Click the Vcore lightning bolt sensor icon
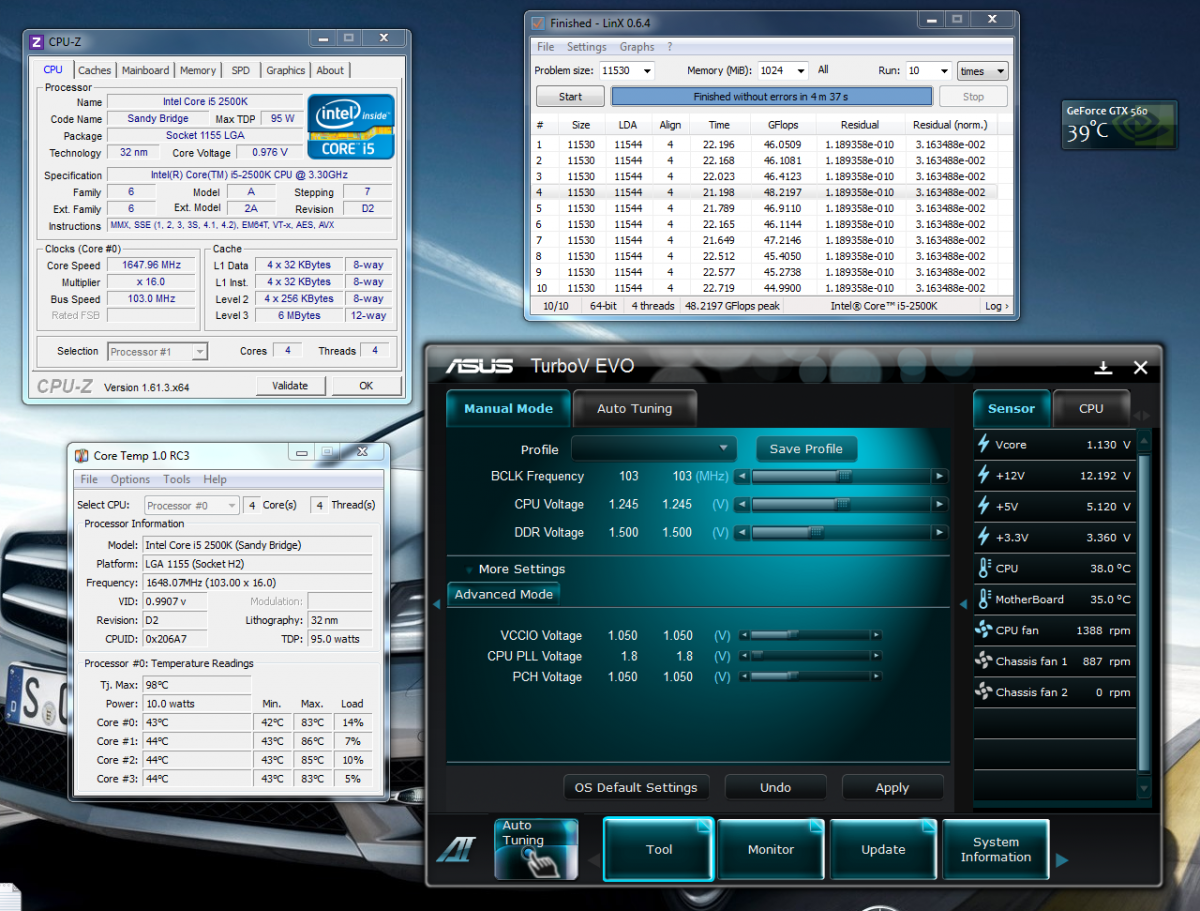 tap(984, 445)
